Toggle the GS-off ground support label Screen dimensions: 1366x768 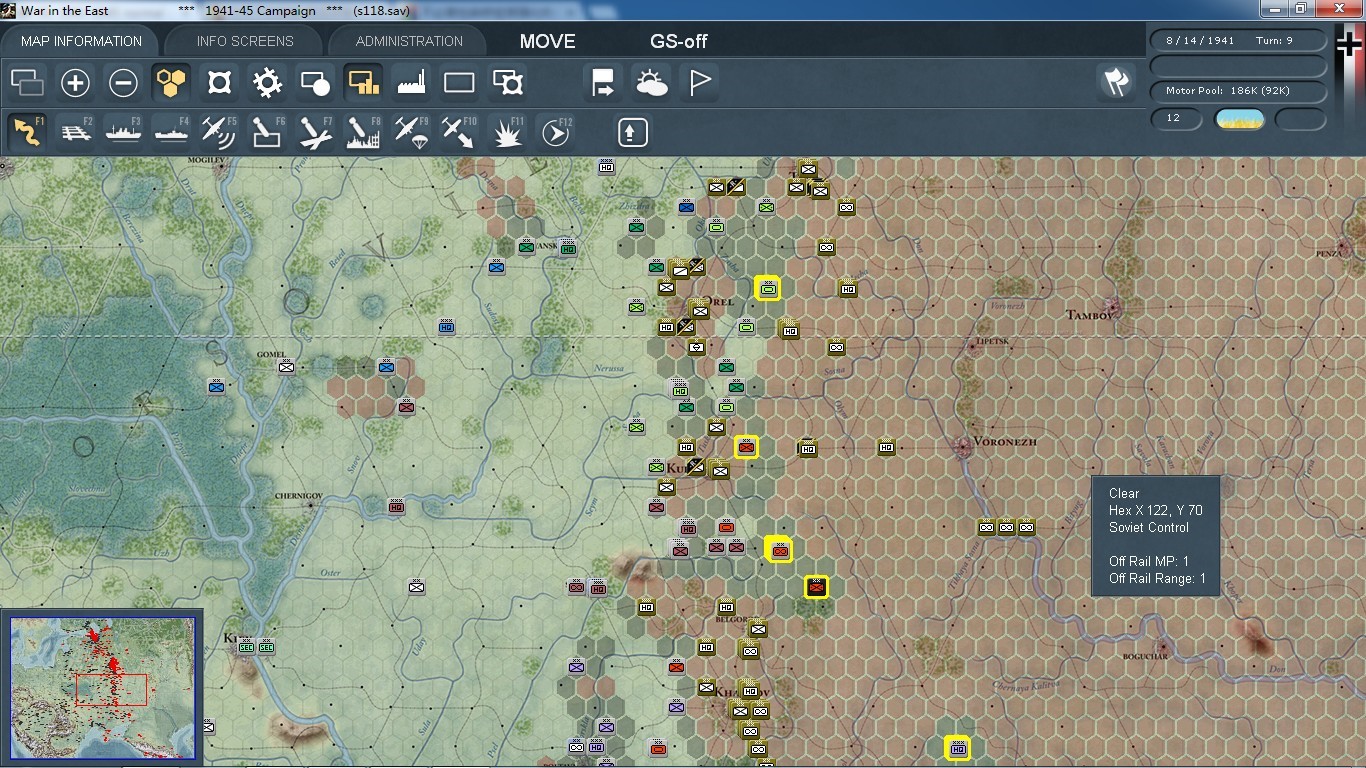coord(679,41)
